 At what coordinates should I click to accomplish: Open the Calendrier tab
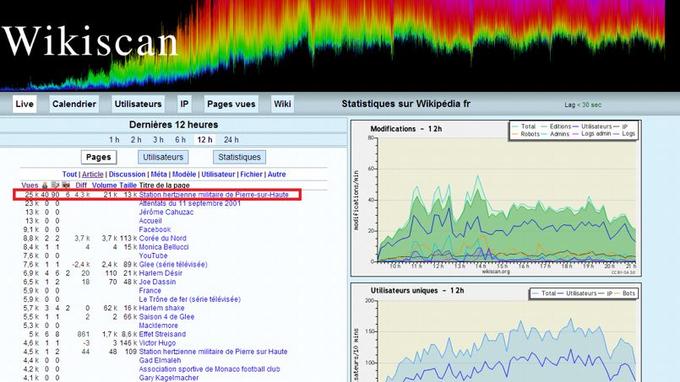point(74,104)
